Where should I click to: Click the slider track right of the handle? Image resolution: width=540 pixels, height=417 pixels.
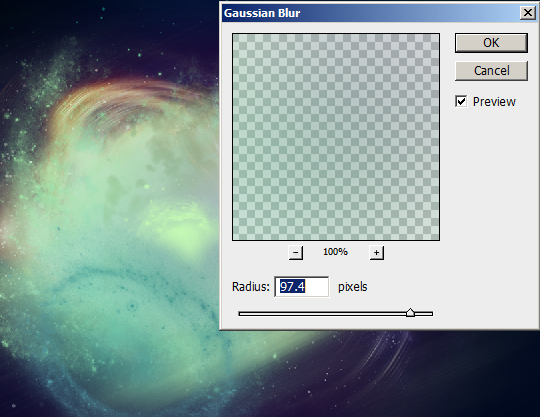coord(424,314)
